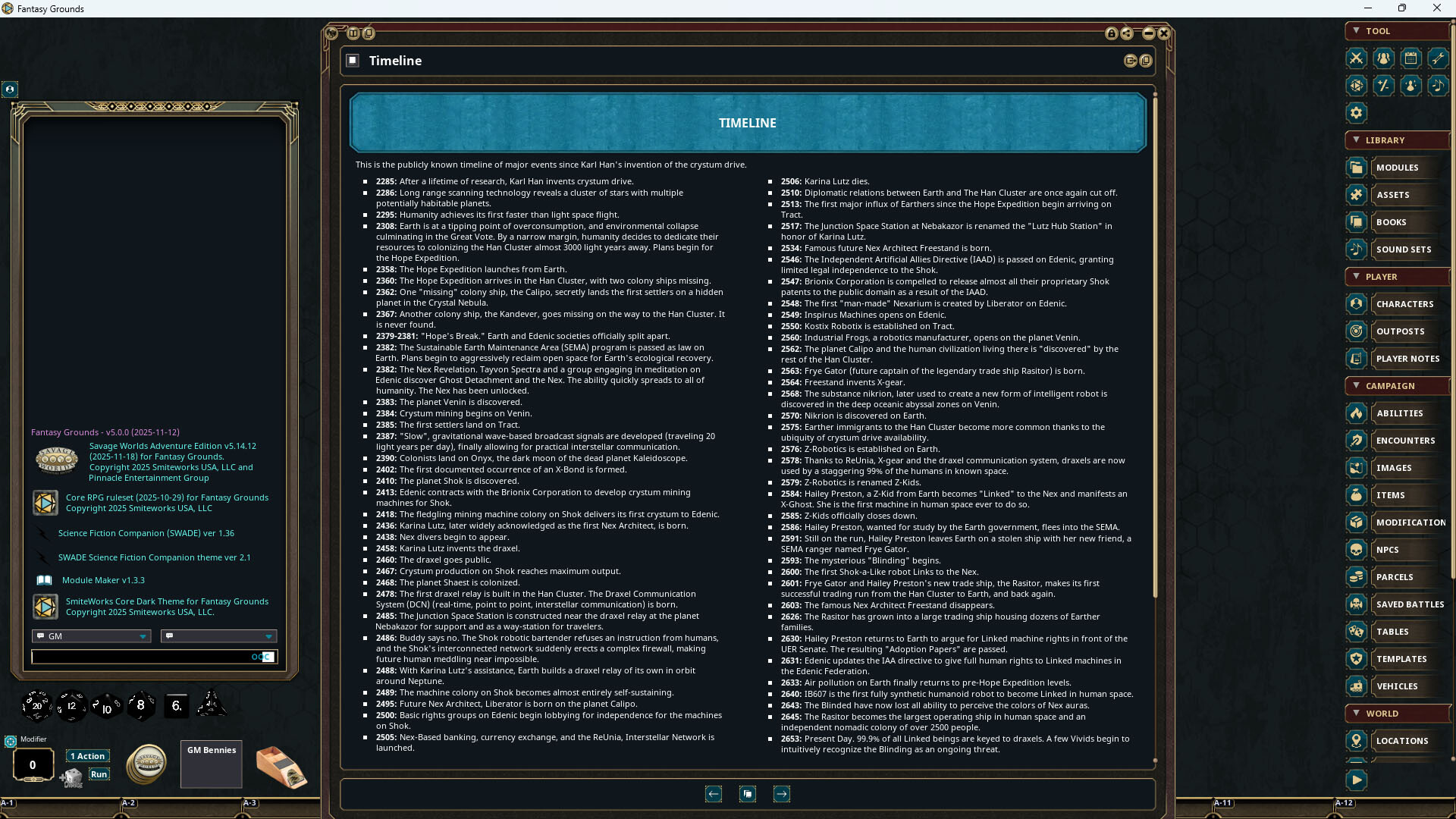Collapse the TOOL section header
Viewport: 1456px width, 819px height.
[1357, 31]
